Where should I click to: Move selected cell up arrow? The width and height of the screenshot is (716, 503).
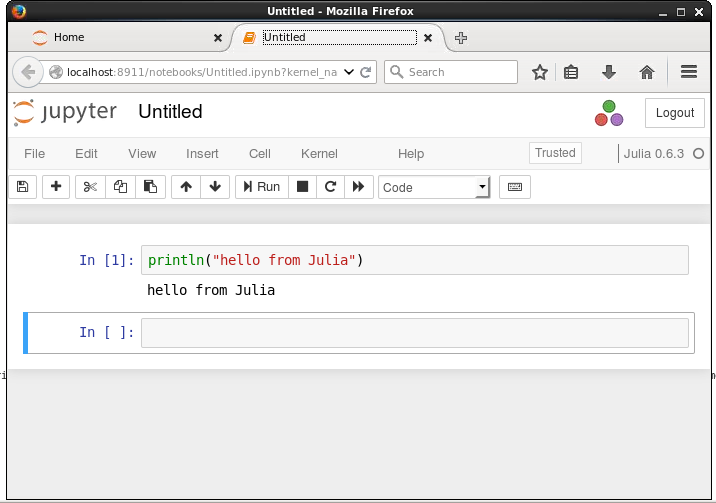186,187
